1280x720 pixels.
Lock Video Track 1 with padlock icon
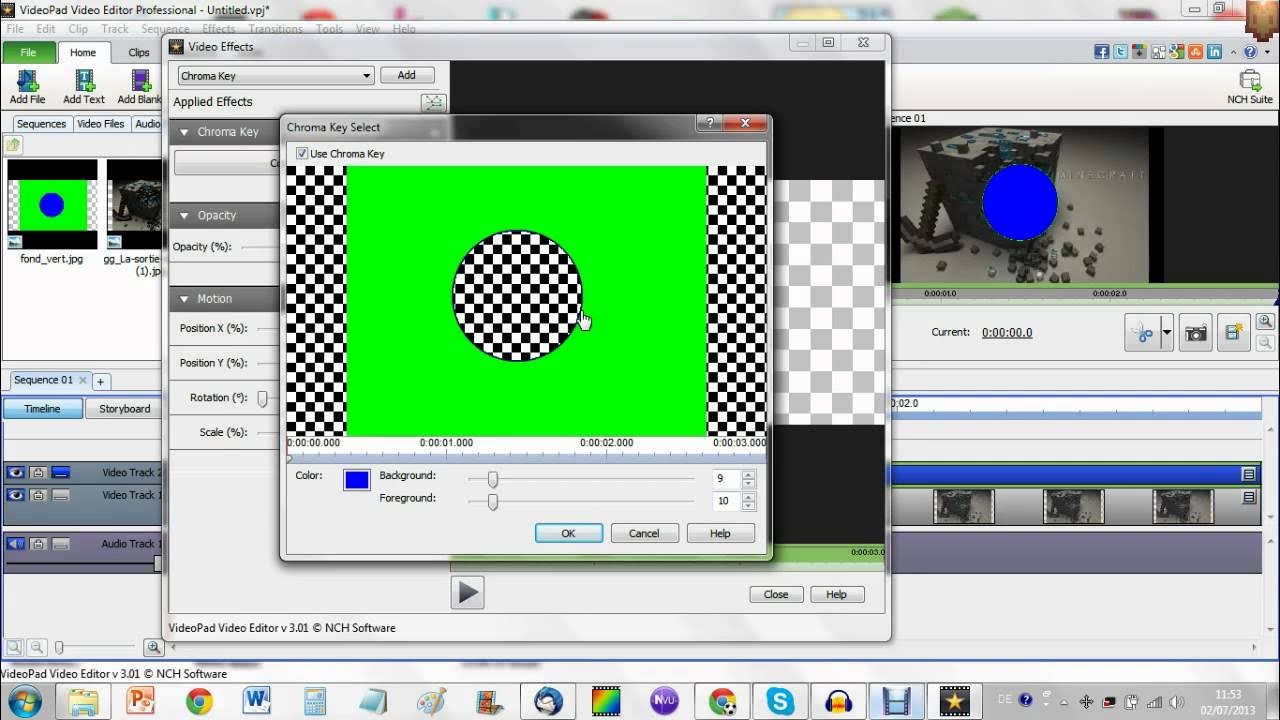[38, 495]
